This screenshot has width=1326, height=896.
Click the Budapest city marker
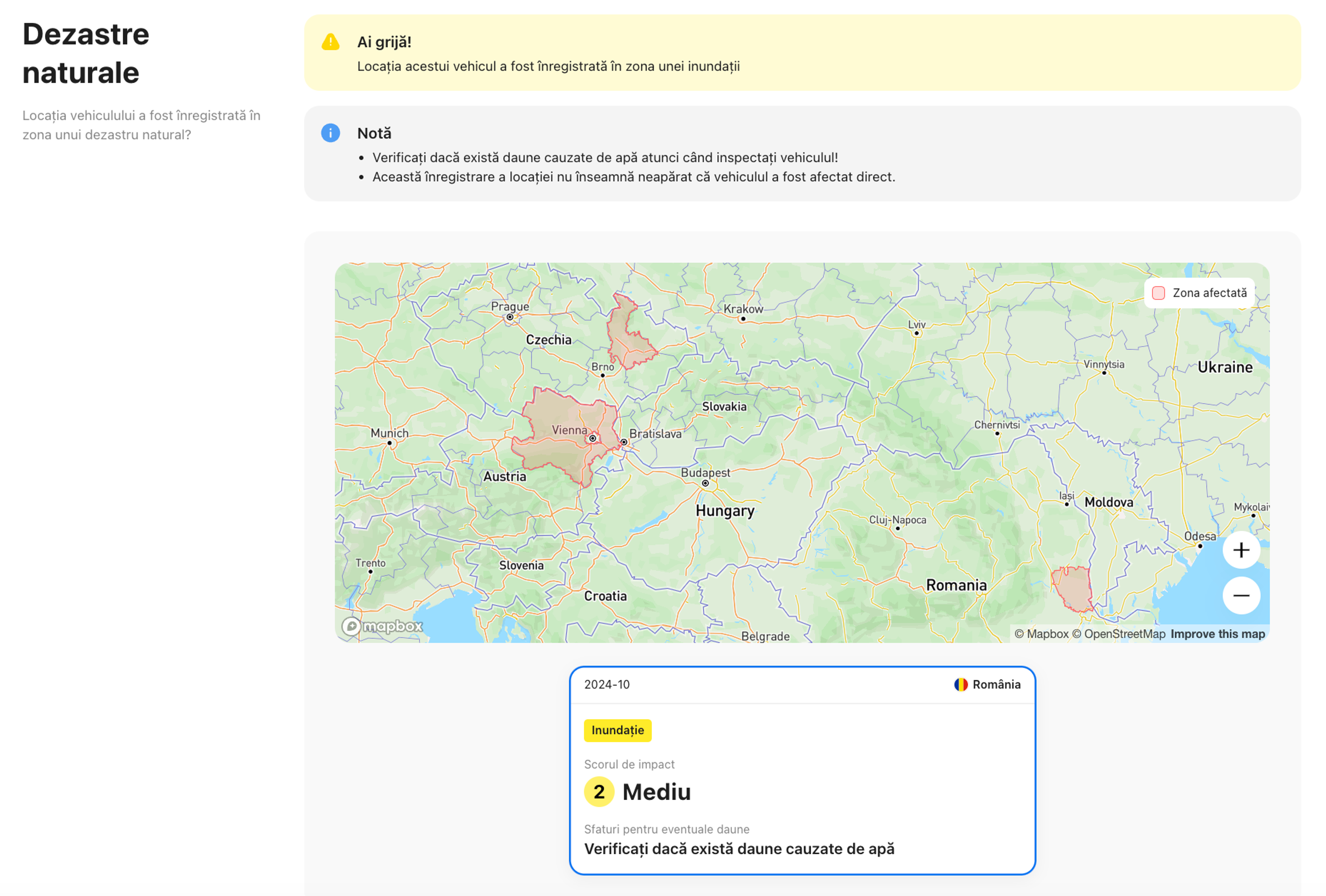tap(705, 484)
